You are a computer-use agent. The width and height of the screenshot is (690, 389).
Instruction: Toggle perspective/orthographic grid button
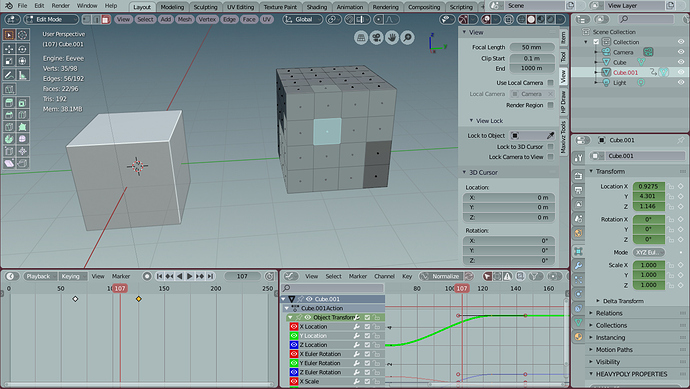tap(361, 38)
